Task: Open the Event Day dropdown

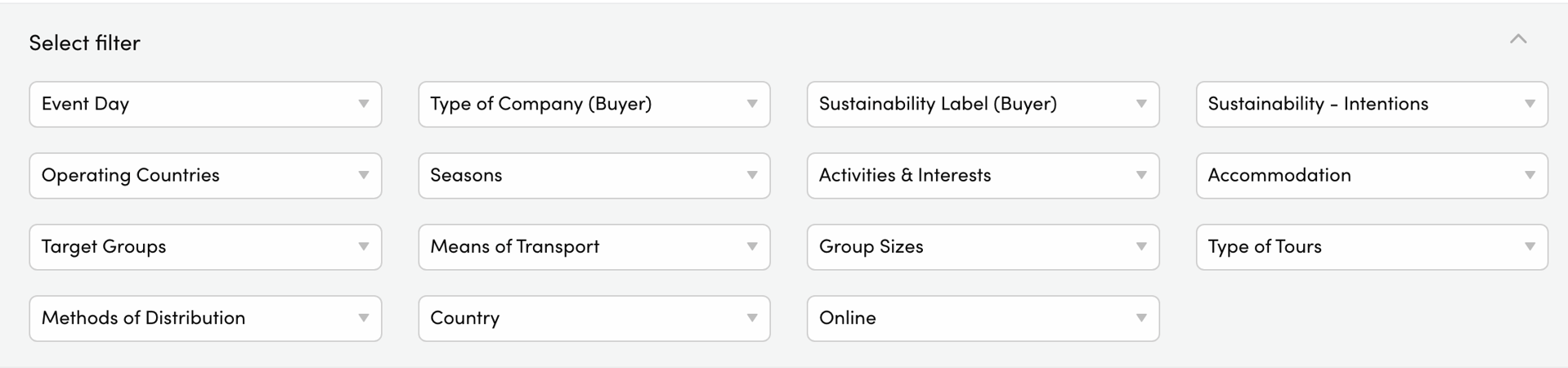Action: pyautogui.click(x=204, y=104)
